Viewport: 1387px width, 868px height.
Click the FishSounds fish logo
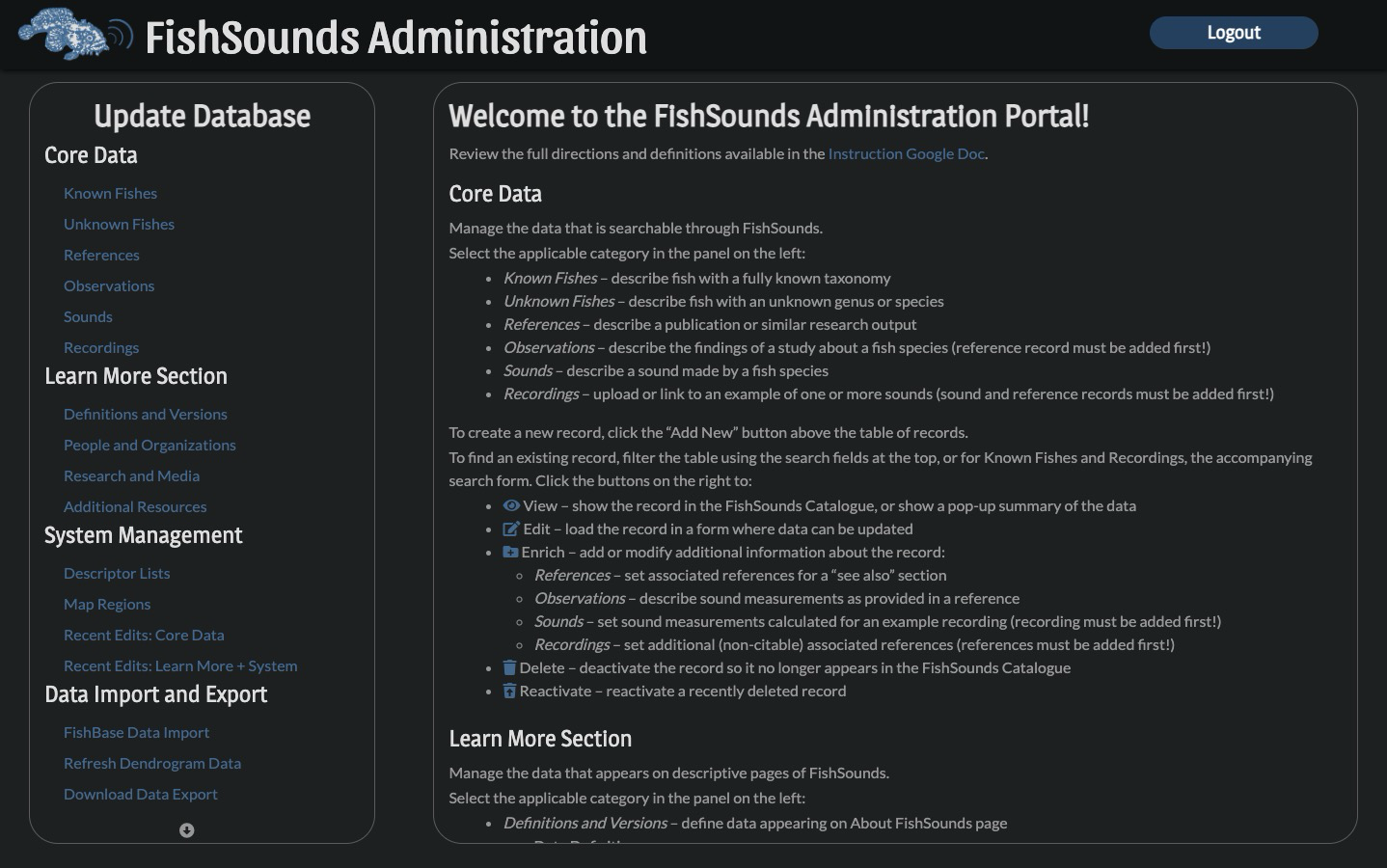(x=74, y=34)
